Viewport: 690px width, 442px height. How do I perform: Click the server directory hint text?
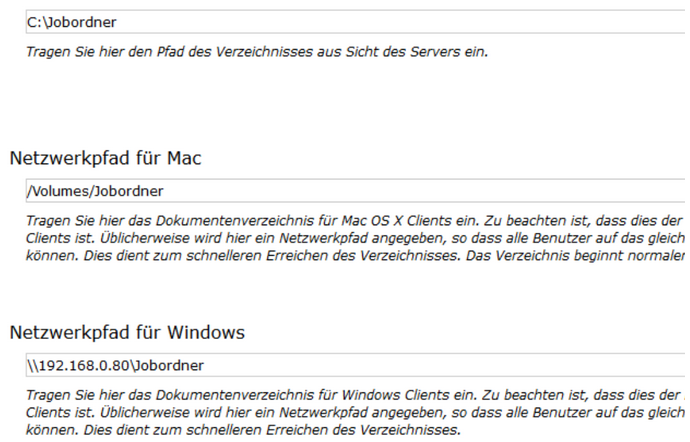(x=257, y=50)
